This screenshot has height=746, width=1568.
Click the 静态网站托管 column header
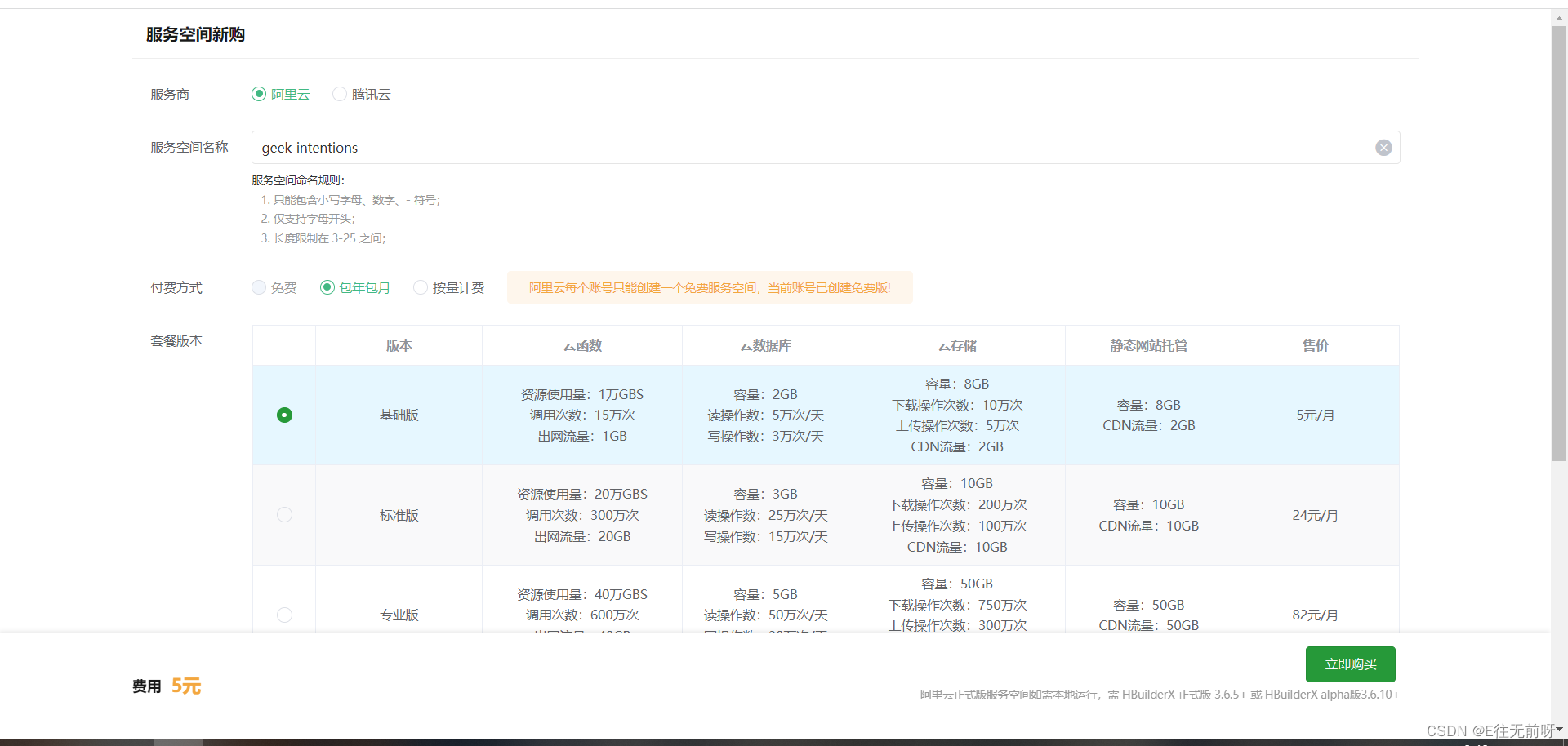coord(1149,345)
